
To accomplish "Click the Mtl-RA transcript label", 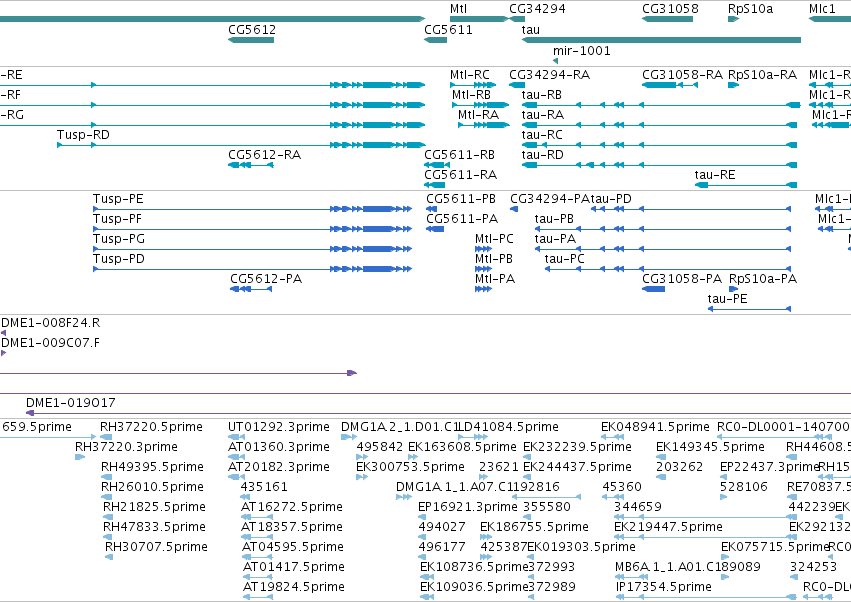I will point(478,115).
